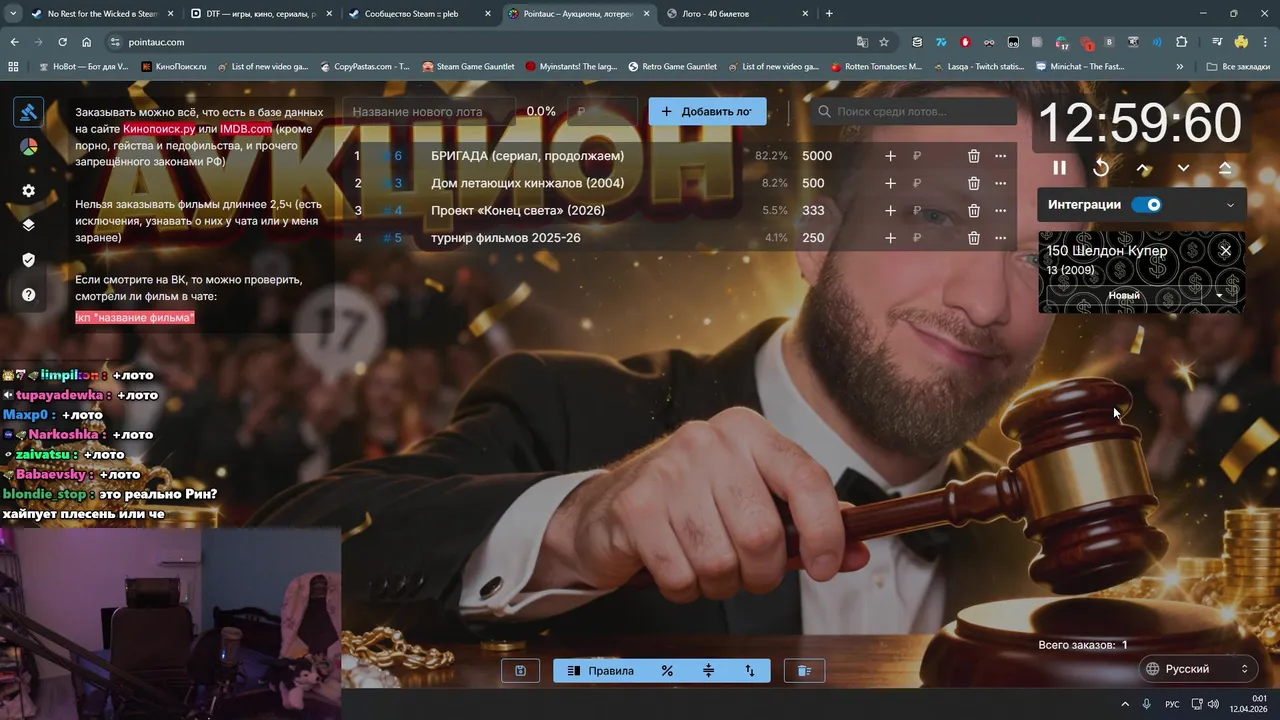Click the page translate icon in address bar

pos(862,42)
